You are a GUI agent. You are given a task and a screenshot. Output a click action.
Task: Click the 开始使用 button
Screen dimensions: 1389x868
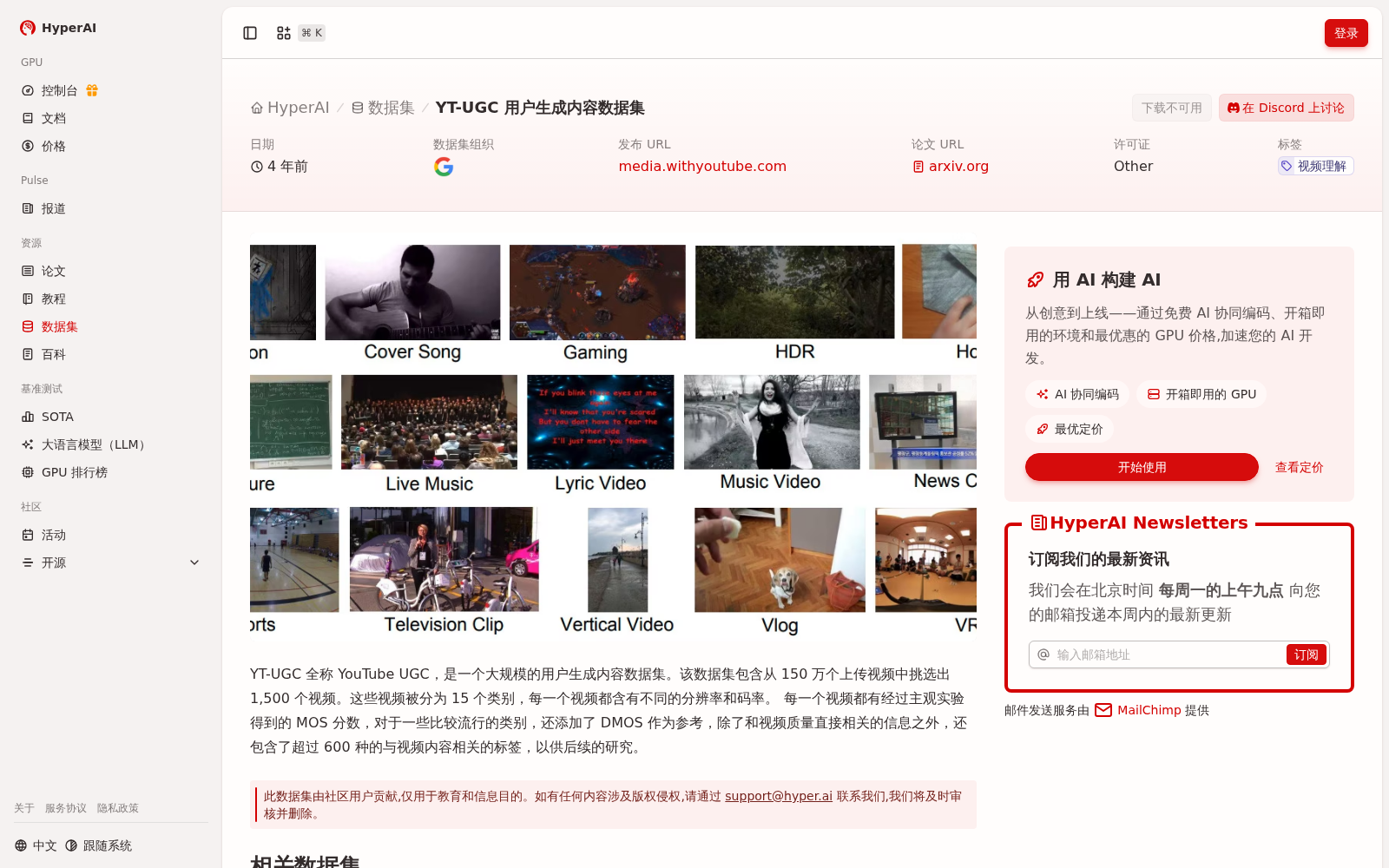tap(1142, 467)
